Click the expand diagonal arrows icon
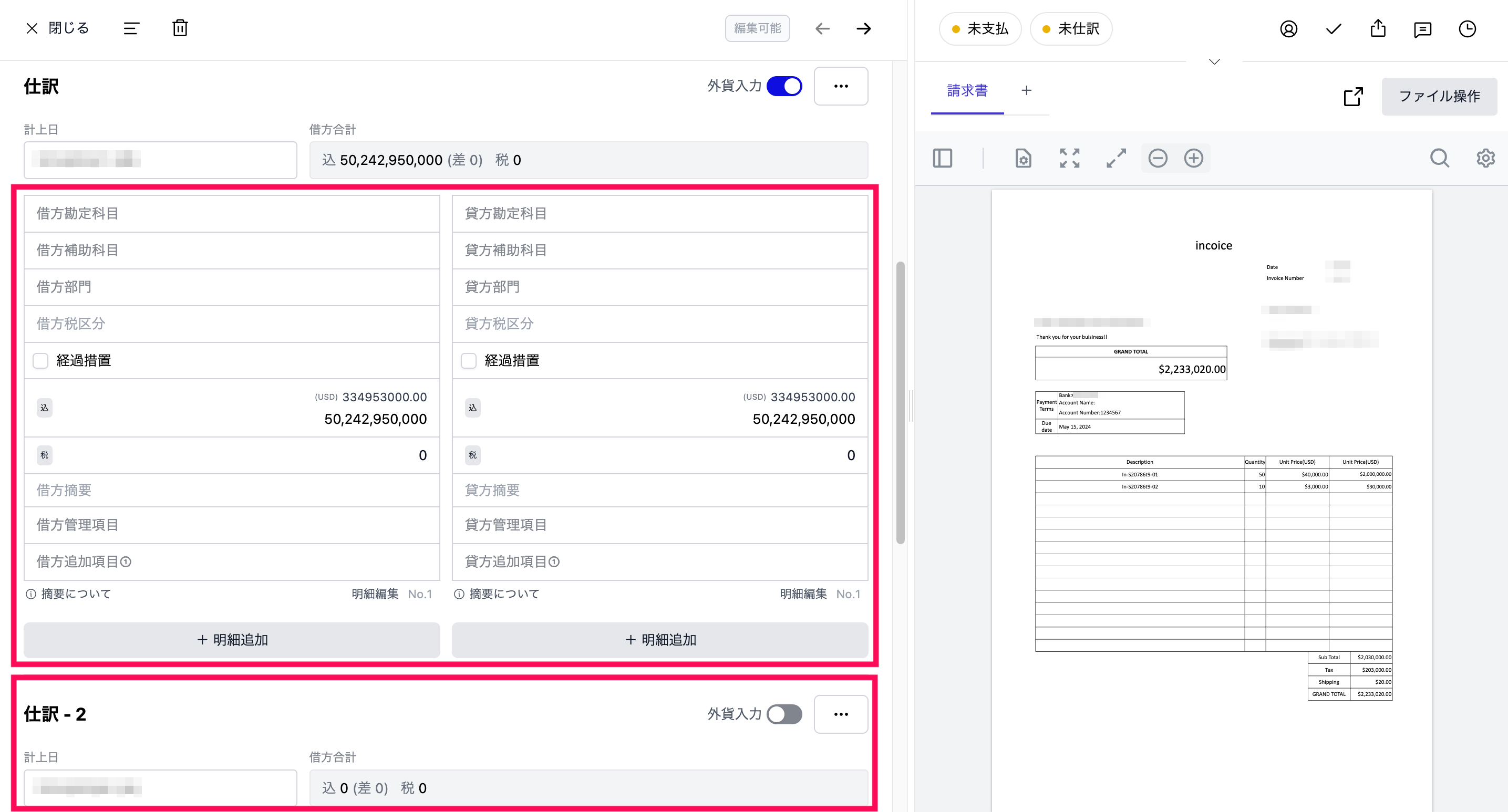Viewport: 1508px width, 812px height. tap(1116, 158)
